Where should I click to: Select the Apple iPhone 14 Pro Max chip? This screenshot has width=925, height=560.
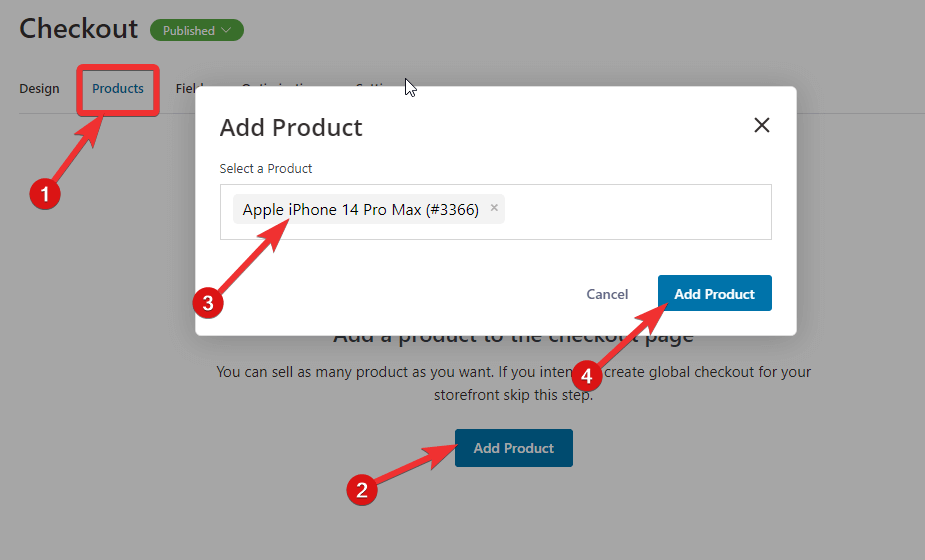point(360,209)
